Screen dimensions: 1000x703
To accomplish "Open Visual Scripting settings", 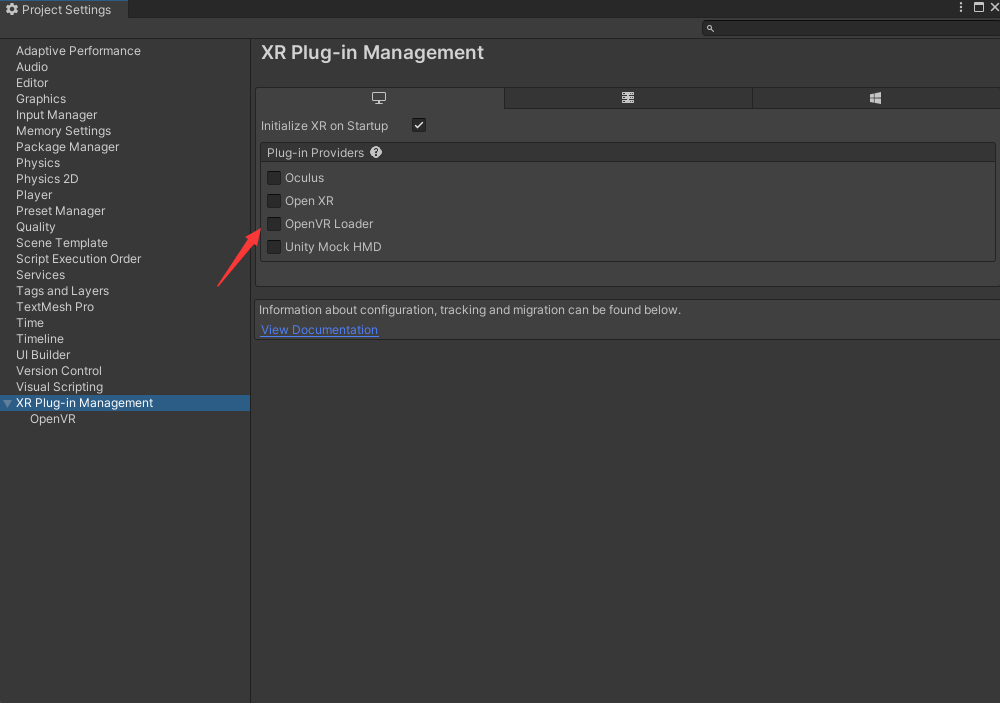I will point(59,387).
